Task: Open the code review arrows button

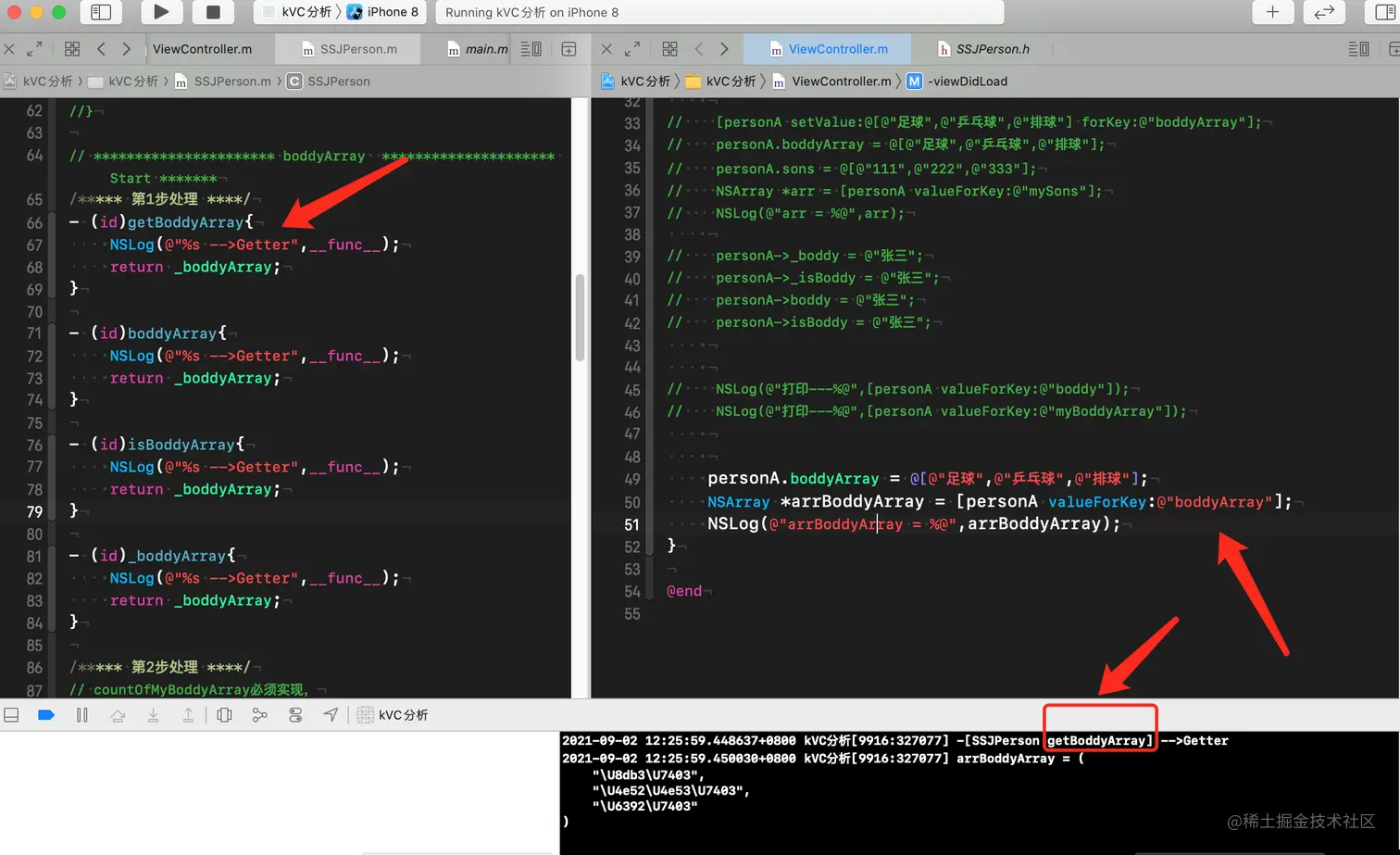Action: pos(1324,12)
